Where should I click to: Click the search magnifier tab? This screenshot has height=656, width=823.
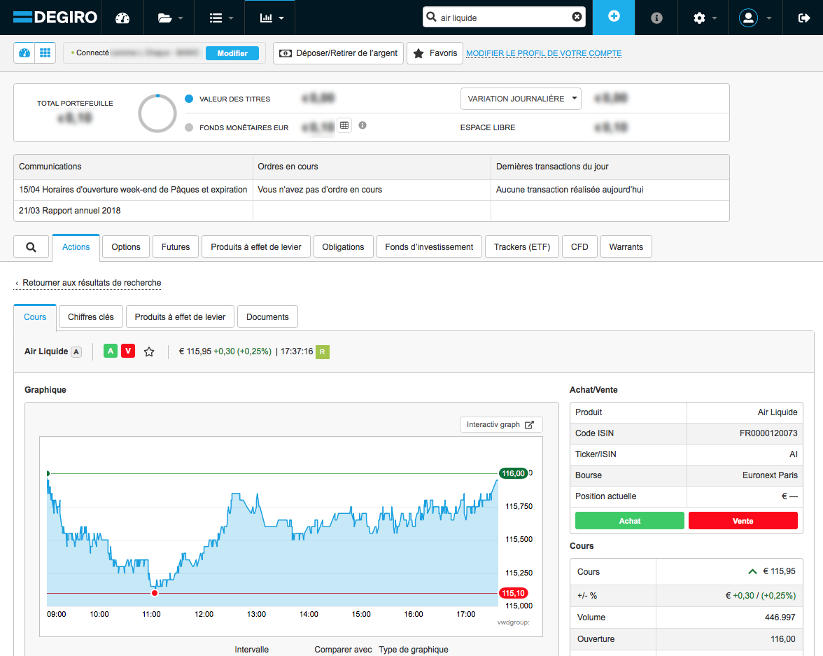point(31,247)
